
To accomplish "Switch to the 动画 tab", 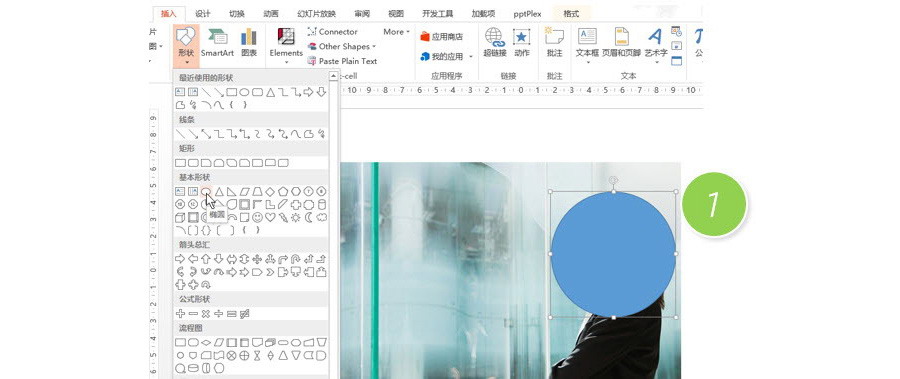I will 271,14.
